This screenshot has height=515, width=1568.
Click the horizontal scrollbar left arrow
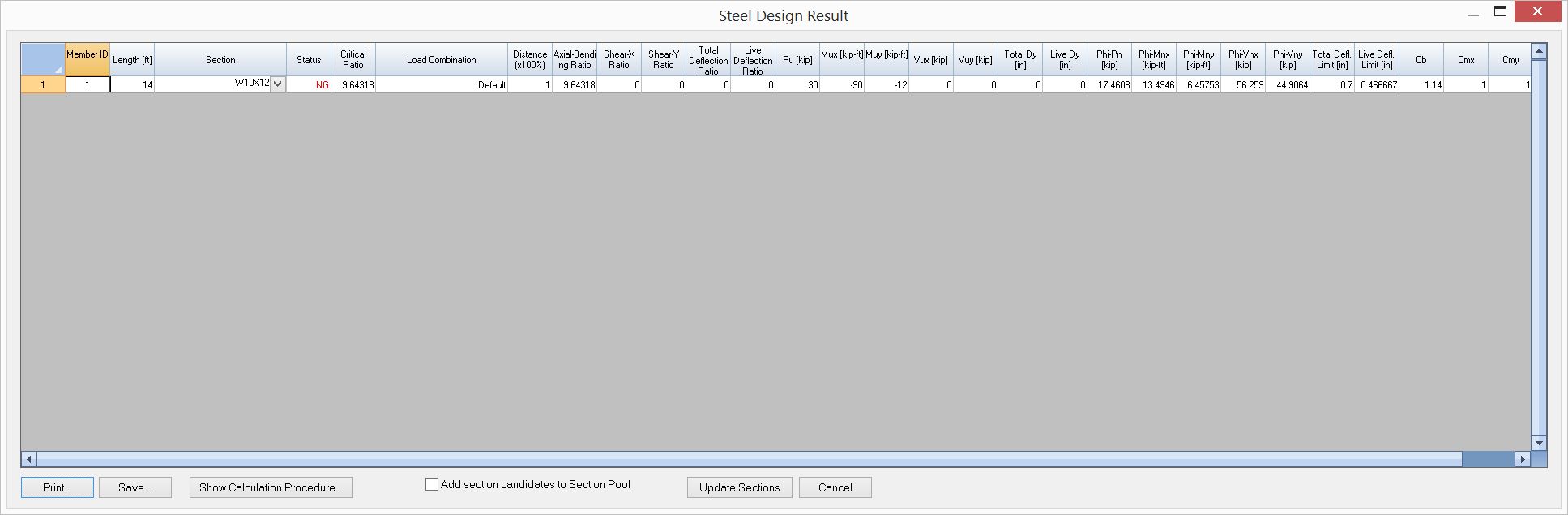pyautogui.click(x=28, y=459)
